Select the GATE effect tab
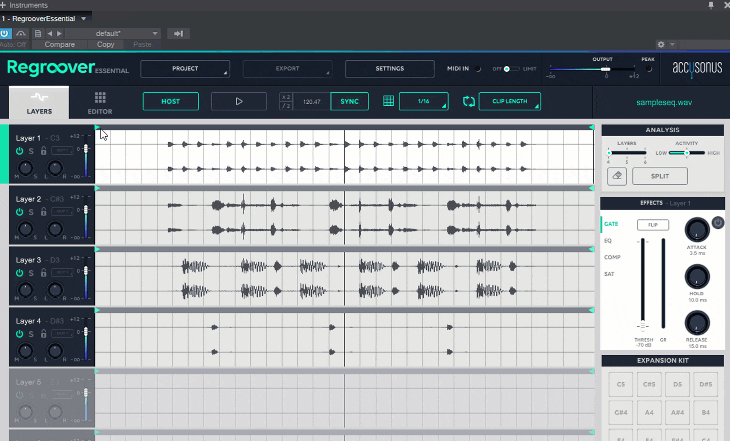 (x=611, y=224)
